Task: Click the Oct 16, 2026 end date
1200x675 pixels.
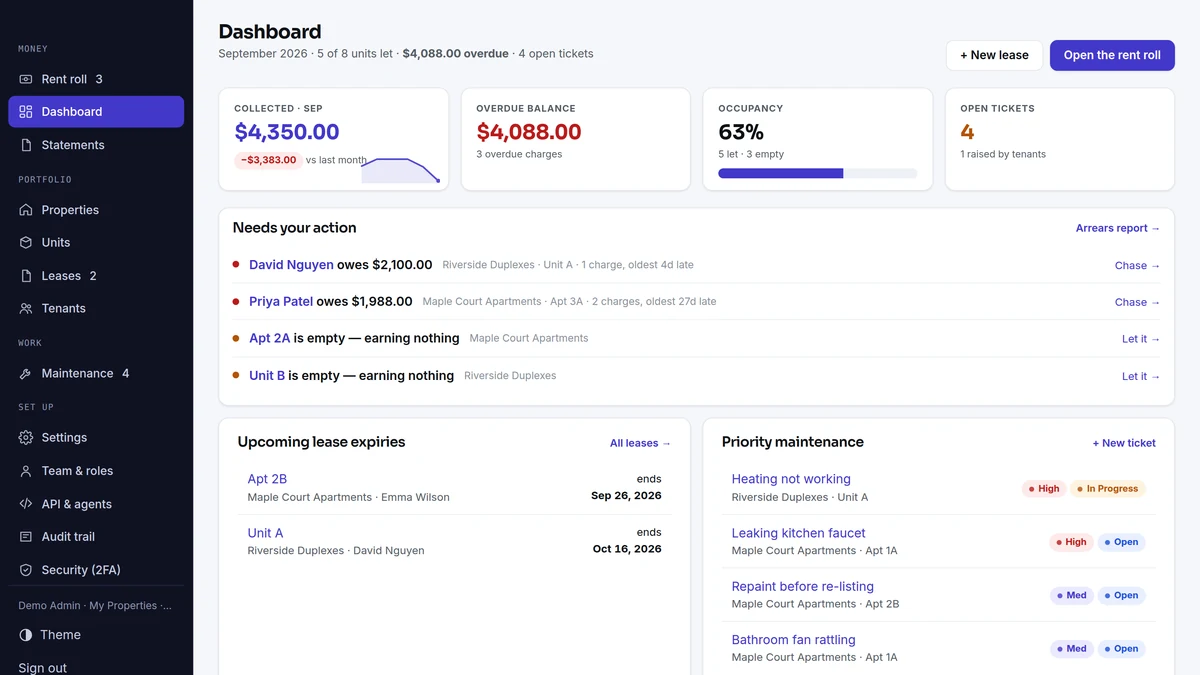Action: (x=627, y=549)
